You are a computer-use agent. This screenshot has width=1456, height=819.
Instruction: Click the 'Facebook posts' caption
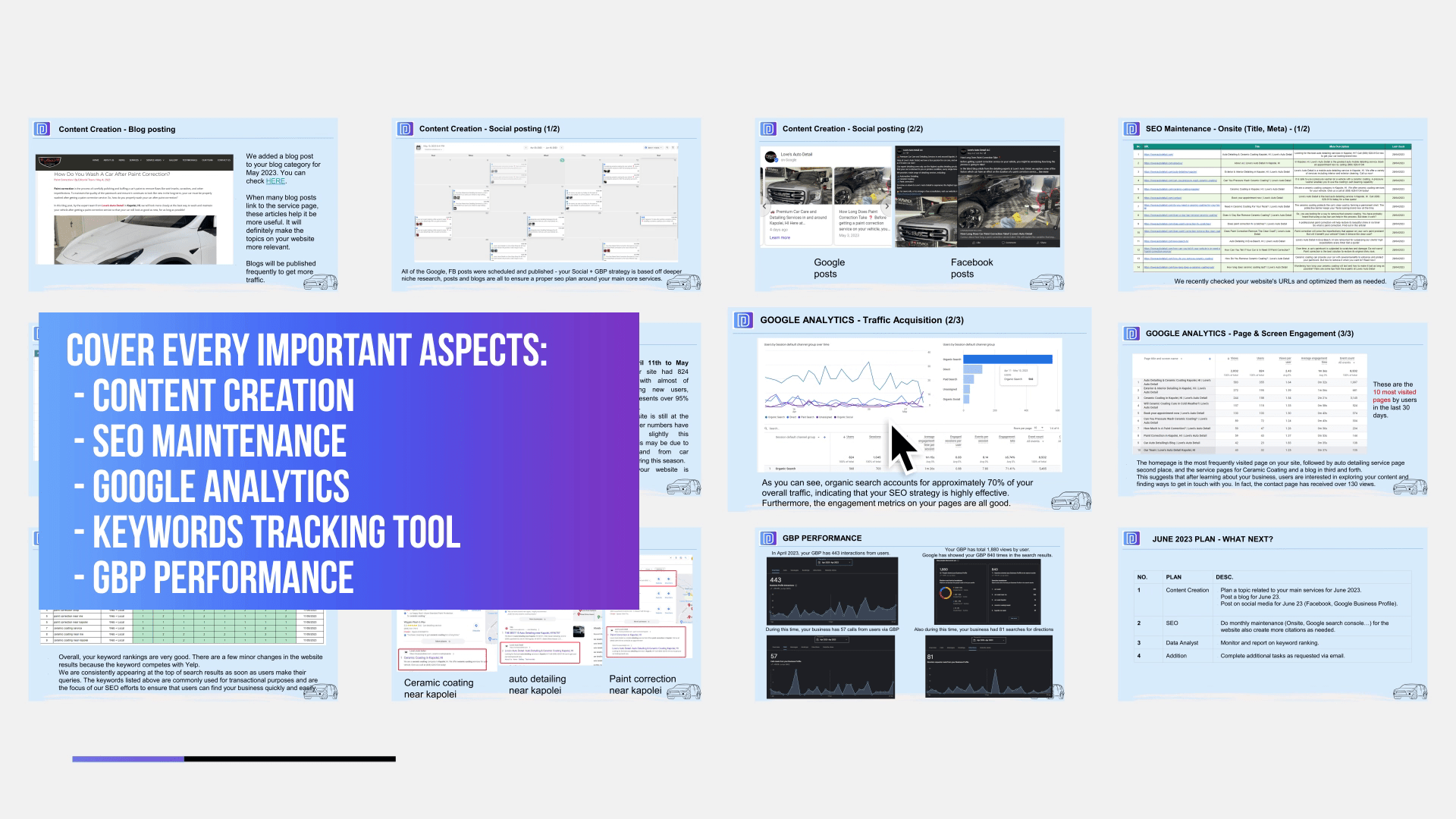[x=971, y=268]
